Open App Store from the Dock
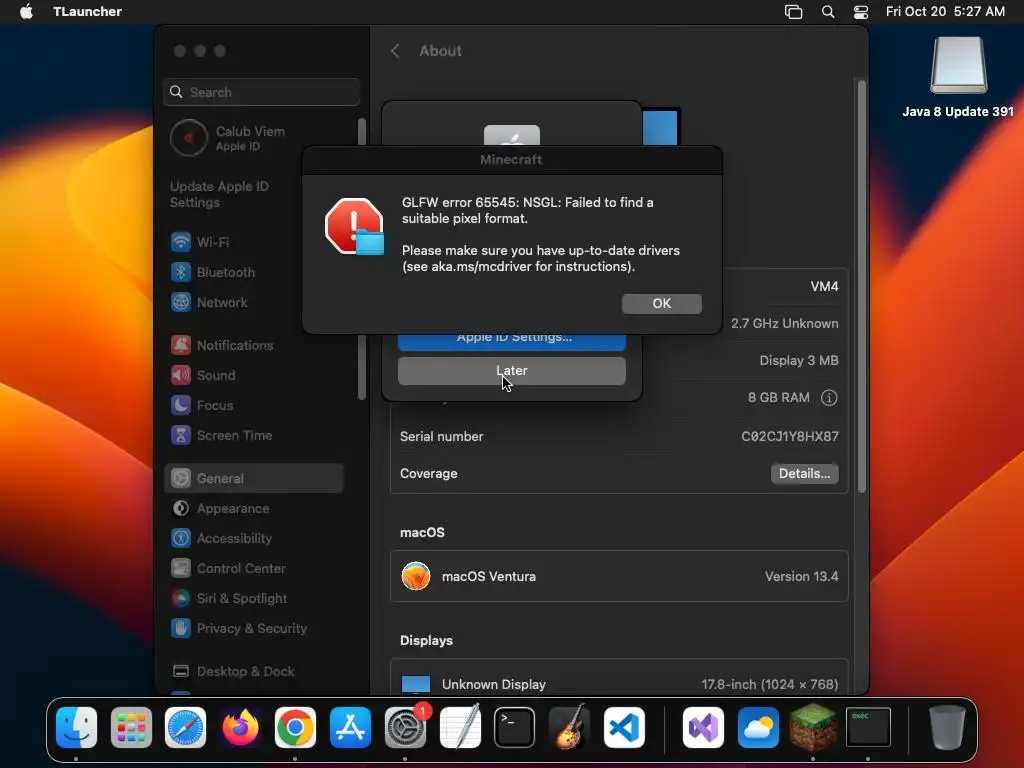 (x=350, y=727)
